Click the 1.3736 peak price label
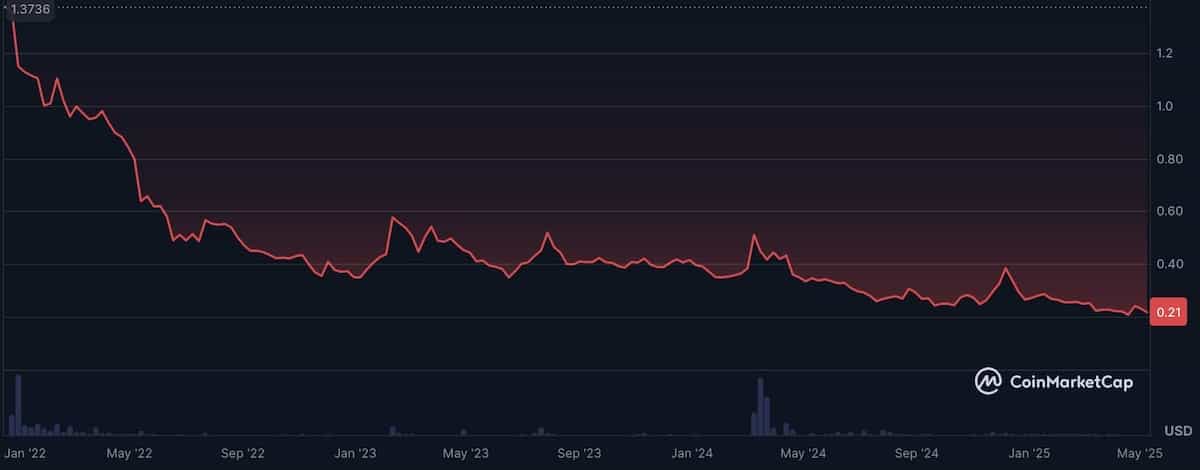The width and height of the screenshot is (1200, 470). click(x=30, y=8)
